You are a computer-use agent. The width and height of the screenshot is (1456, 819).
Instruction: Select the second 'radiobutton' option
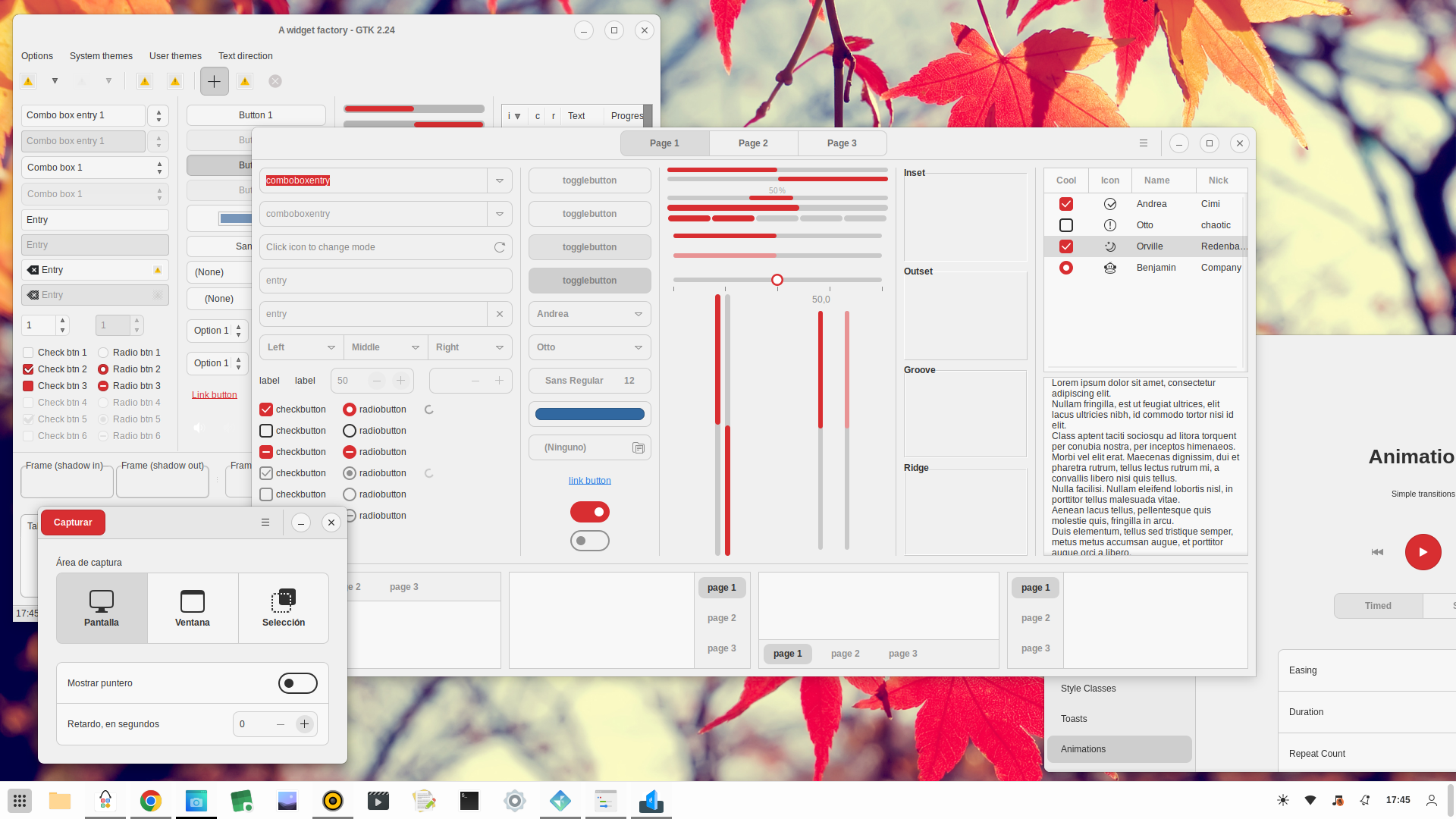point(350,431)
